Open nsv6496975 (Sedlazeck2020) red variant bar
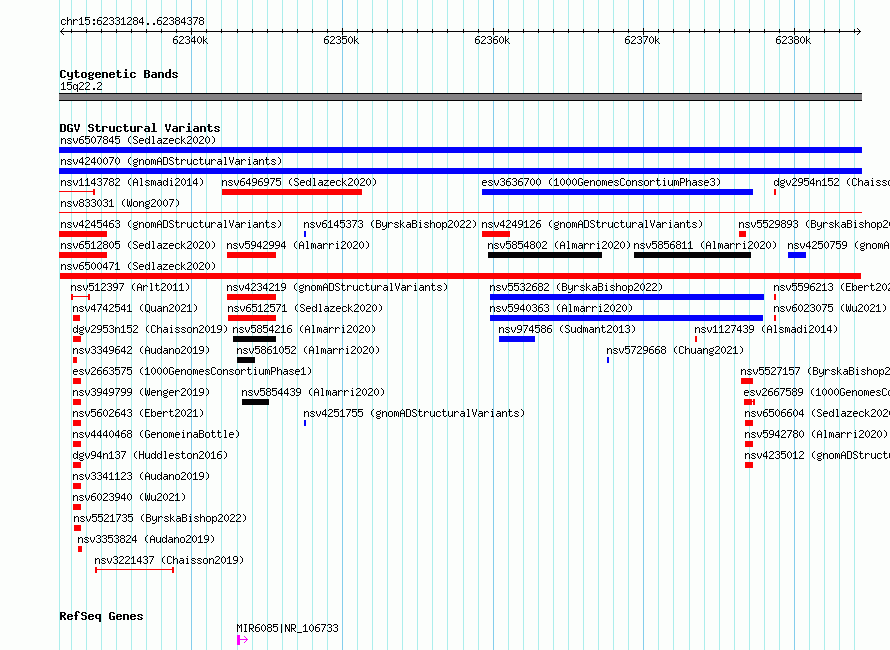890x650 pixels. coord(292,192)
